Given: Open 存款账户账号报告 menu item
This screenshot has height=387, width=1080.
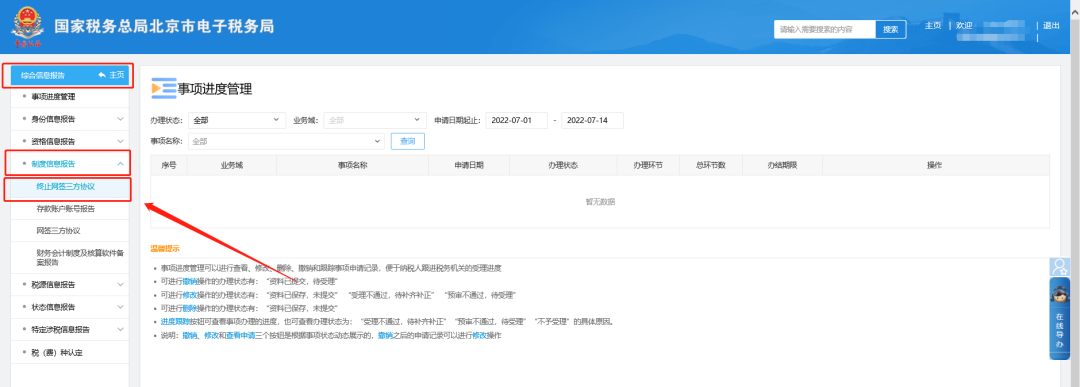Looking at the screenshot, I should [x=66, y=209].
